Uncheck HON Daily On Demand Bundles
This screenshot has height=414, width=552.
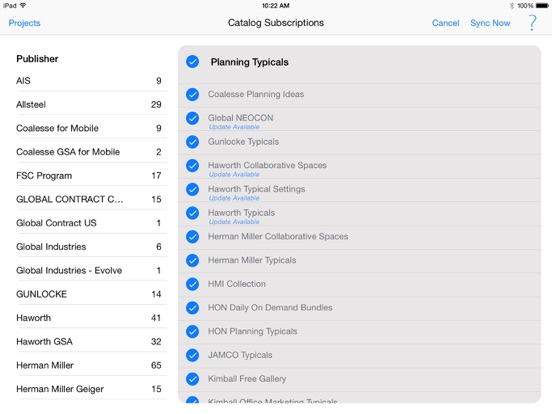click(x=193, y=308)
